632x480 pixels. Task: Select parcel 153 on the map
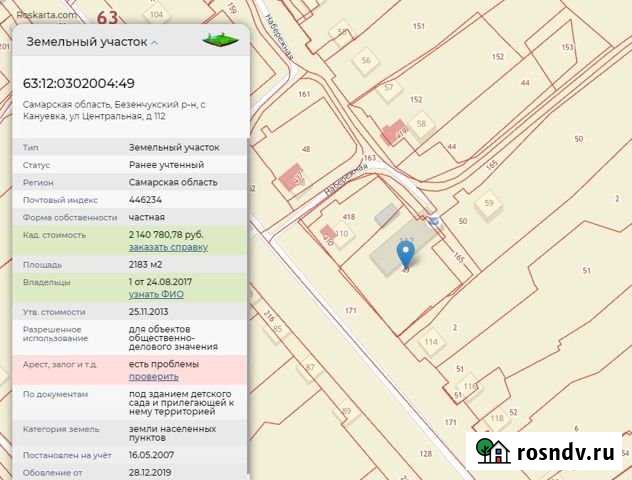pos(567,47)
